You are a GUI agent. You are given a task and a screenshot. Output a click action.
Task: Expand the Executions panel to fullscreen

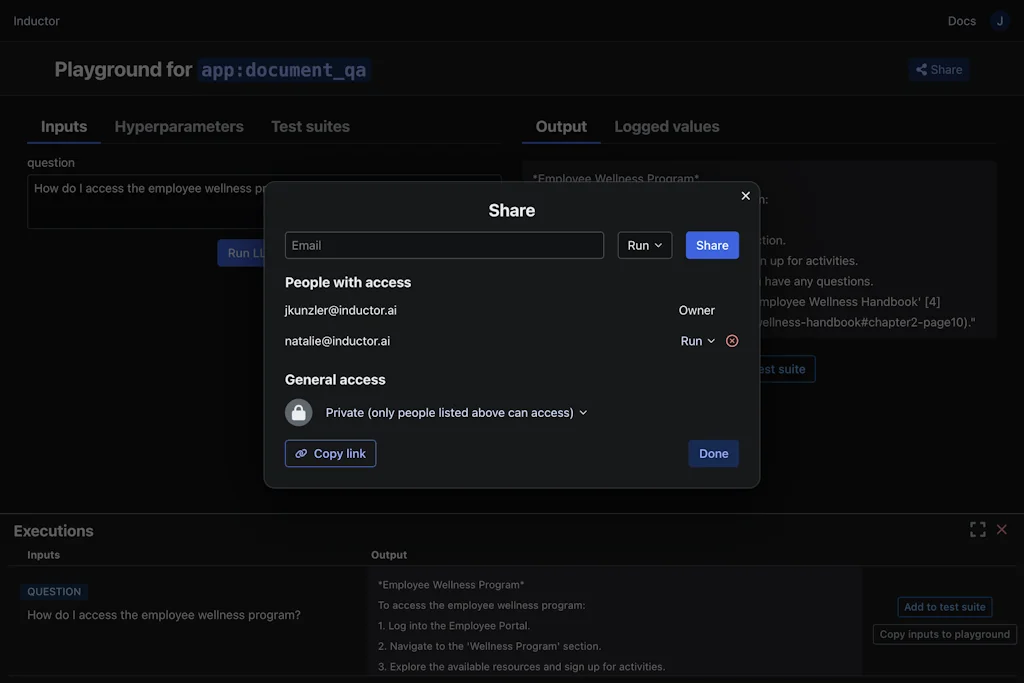pos(977,529)
